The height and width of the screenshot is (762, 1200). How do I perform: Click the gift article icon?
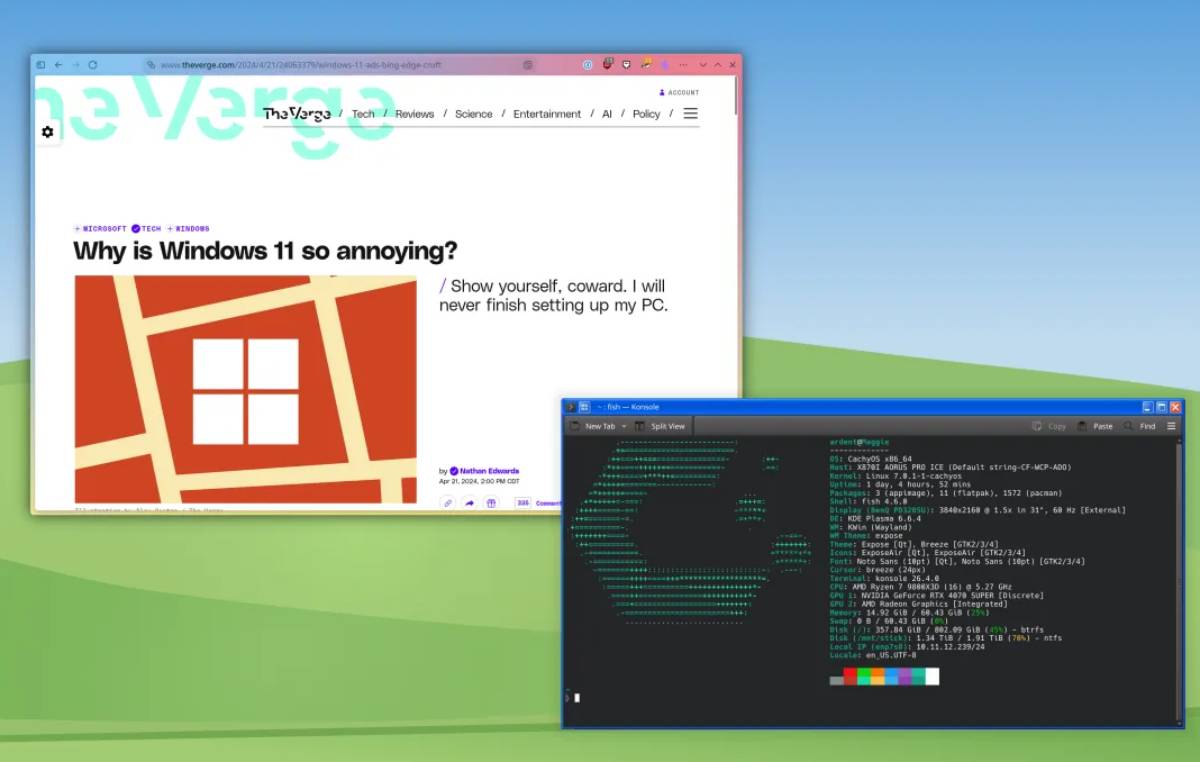pos(491,503)
